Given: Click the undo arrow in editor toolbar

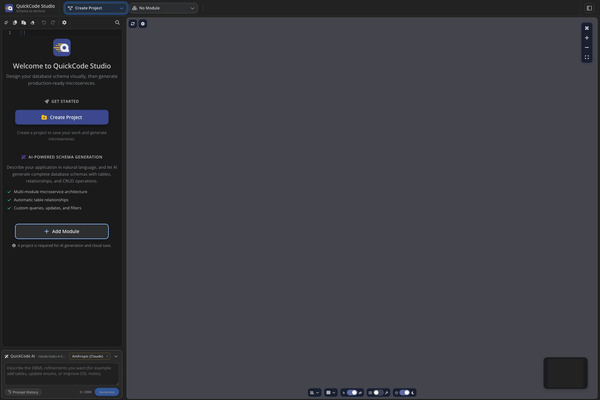Looking at the screenshot, I should click(44, 23).
